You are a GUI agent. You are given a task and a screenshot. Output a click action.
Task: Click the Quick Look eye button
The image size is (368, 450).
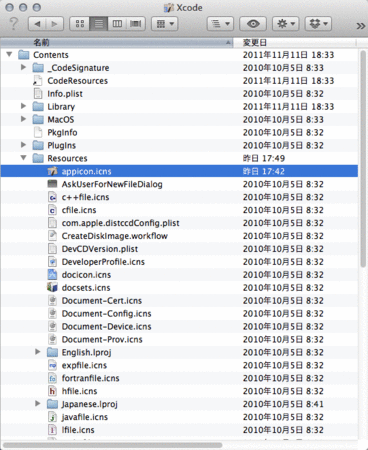[253, 24]
